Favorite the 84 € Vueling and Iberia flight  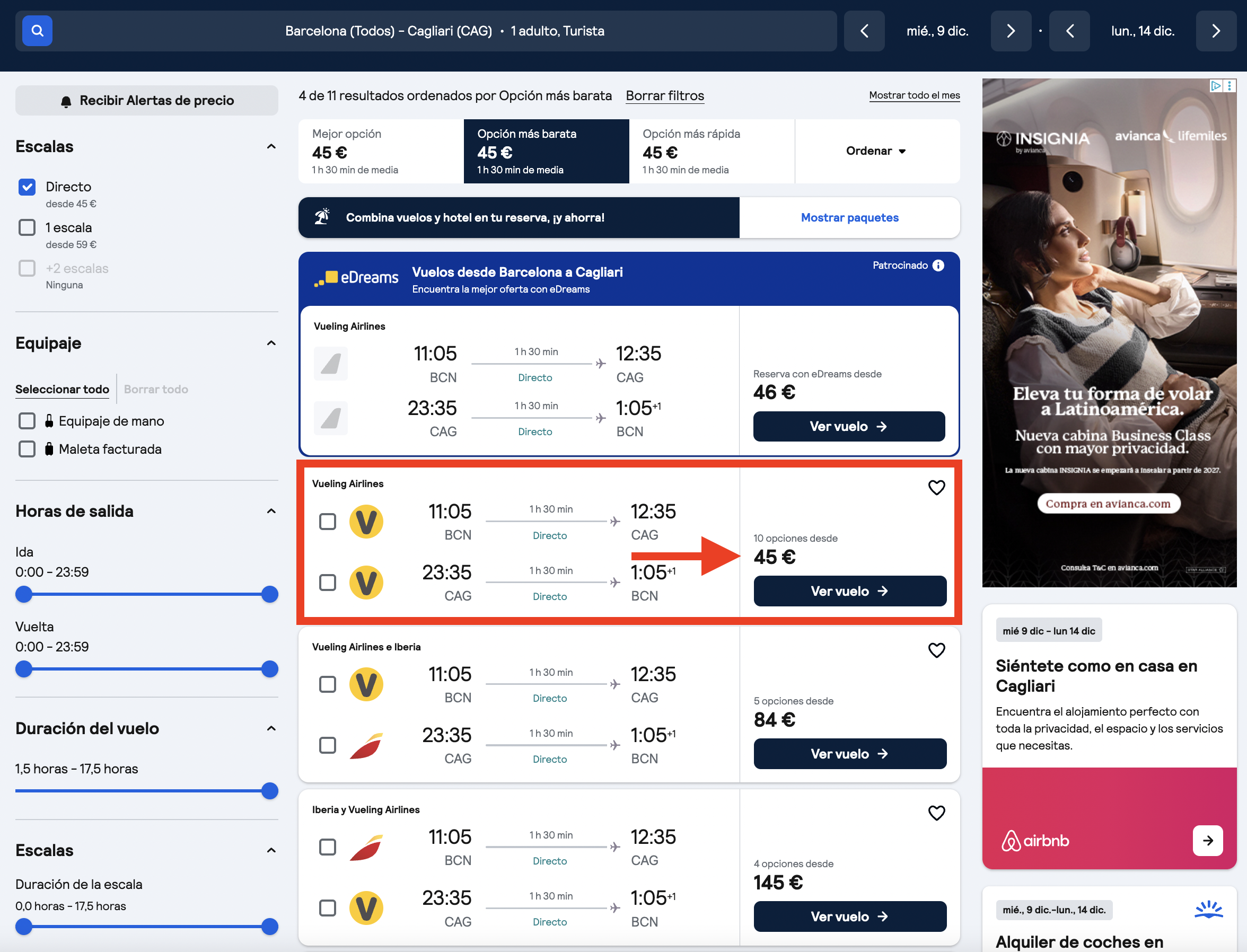tap(936, 650)
